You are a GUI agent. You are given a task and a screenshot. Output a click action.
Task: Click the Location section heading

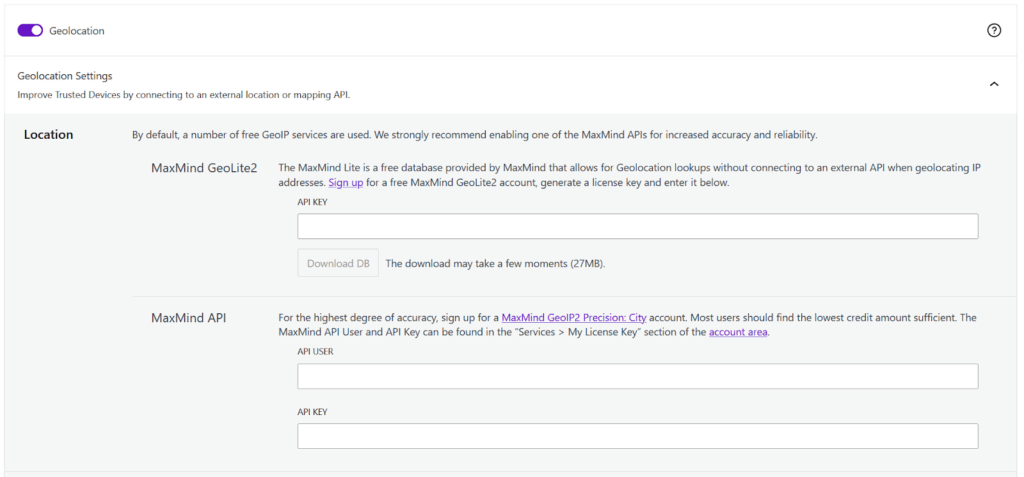pos(48,135)
